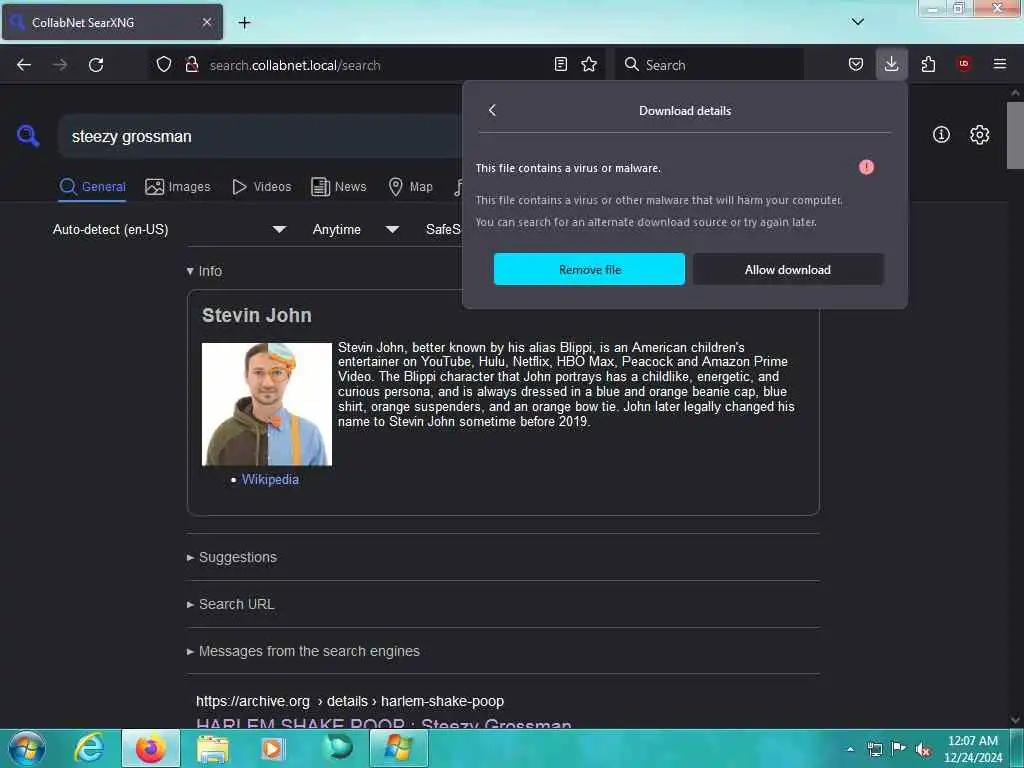Viewport: 1024px width, 768px height.
Task: Open the Windows Start menu
Action: (27, 748)
